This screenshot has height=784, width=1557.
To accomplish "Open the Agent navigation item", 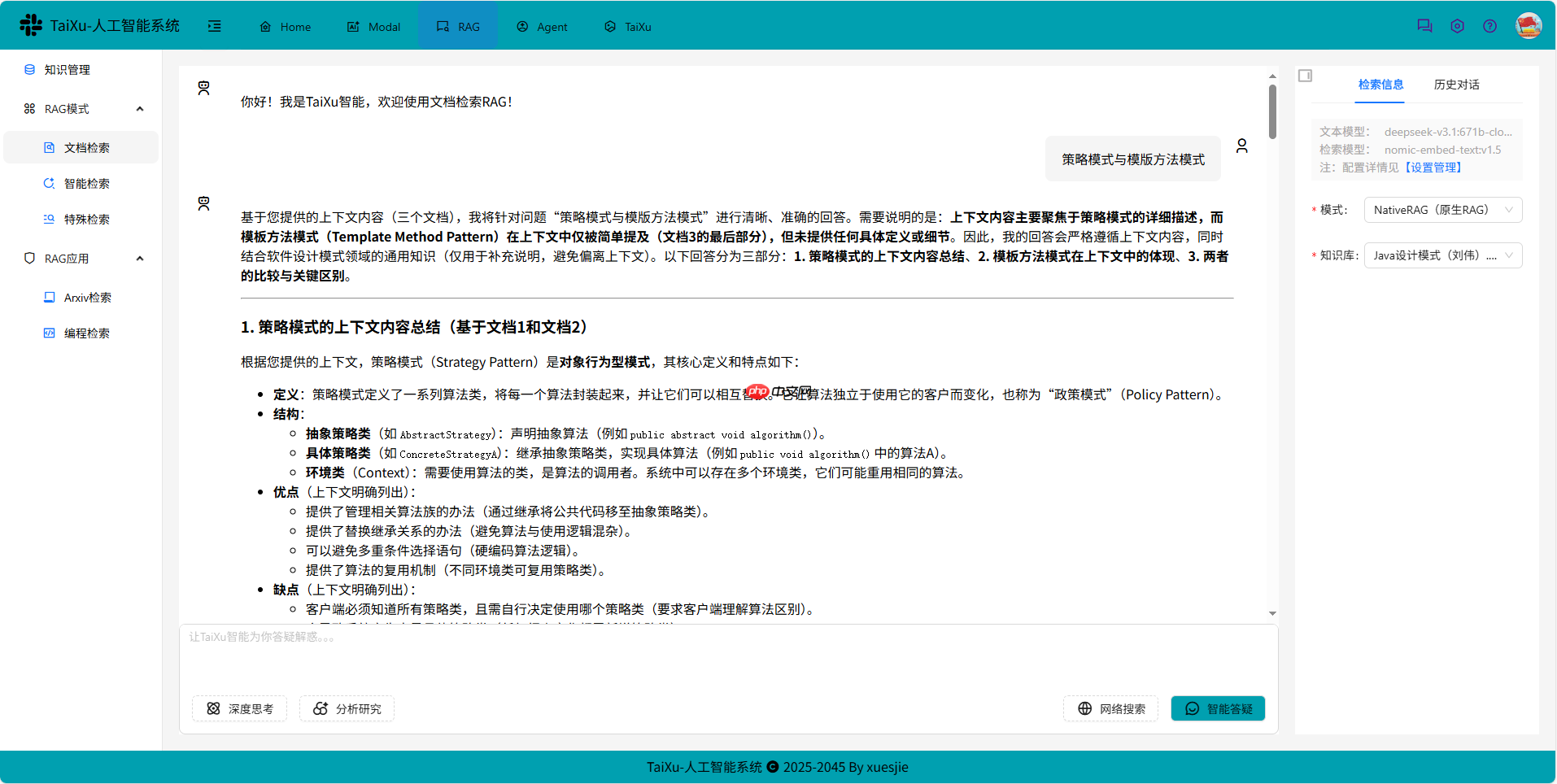I will click(x=541, y=25).
